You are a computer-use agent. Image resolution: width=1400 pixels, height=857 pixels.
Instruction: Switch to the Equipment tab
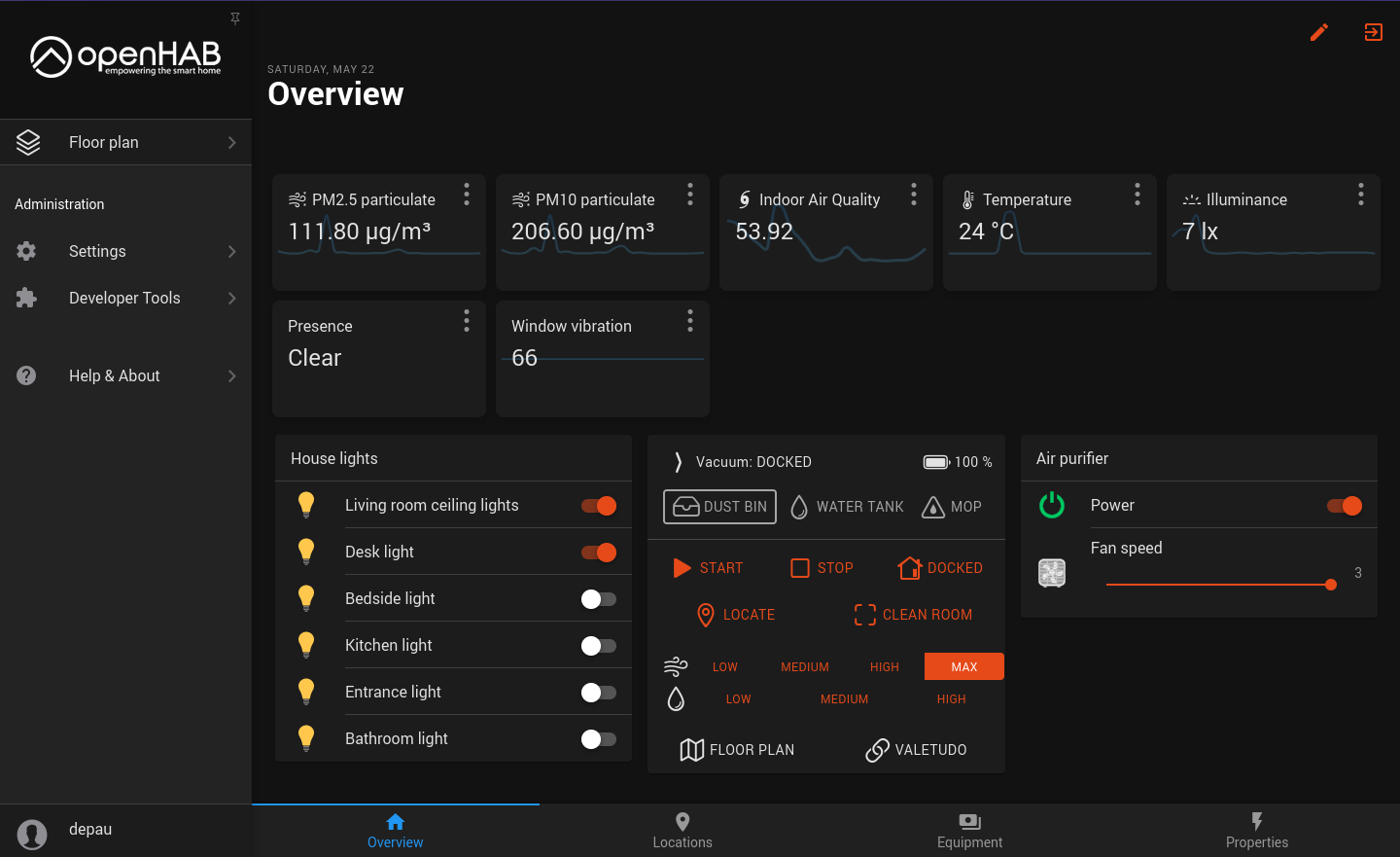coord(969,831)
